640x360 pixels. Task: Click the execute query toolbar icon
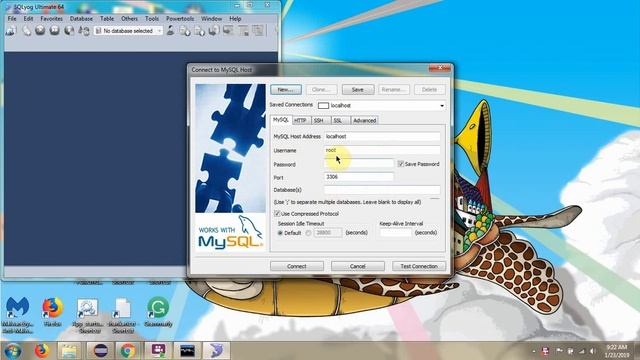tap(40, 31)
